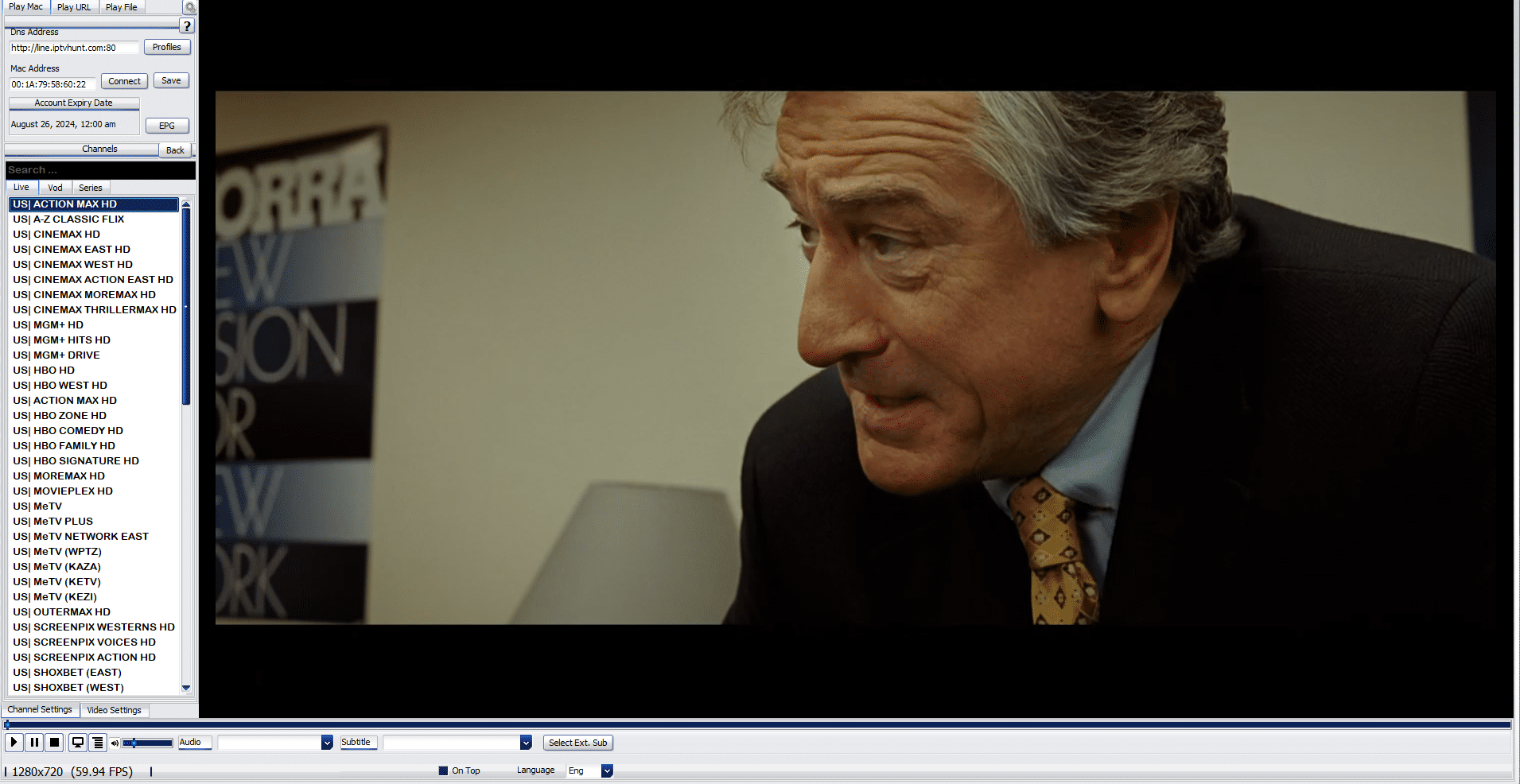Viewport: 1520px width, 784px height.
Task: Select US| HBO HD channel
Action: click(x=94, y=371)
